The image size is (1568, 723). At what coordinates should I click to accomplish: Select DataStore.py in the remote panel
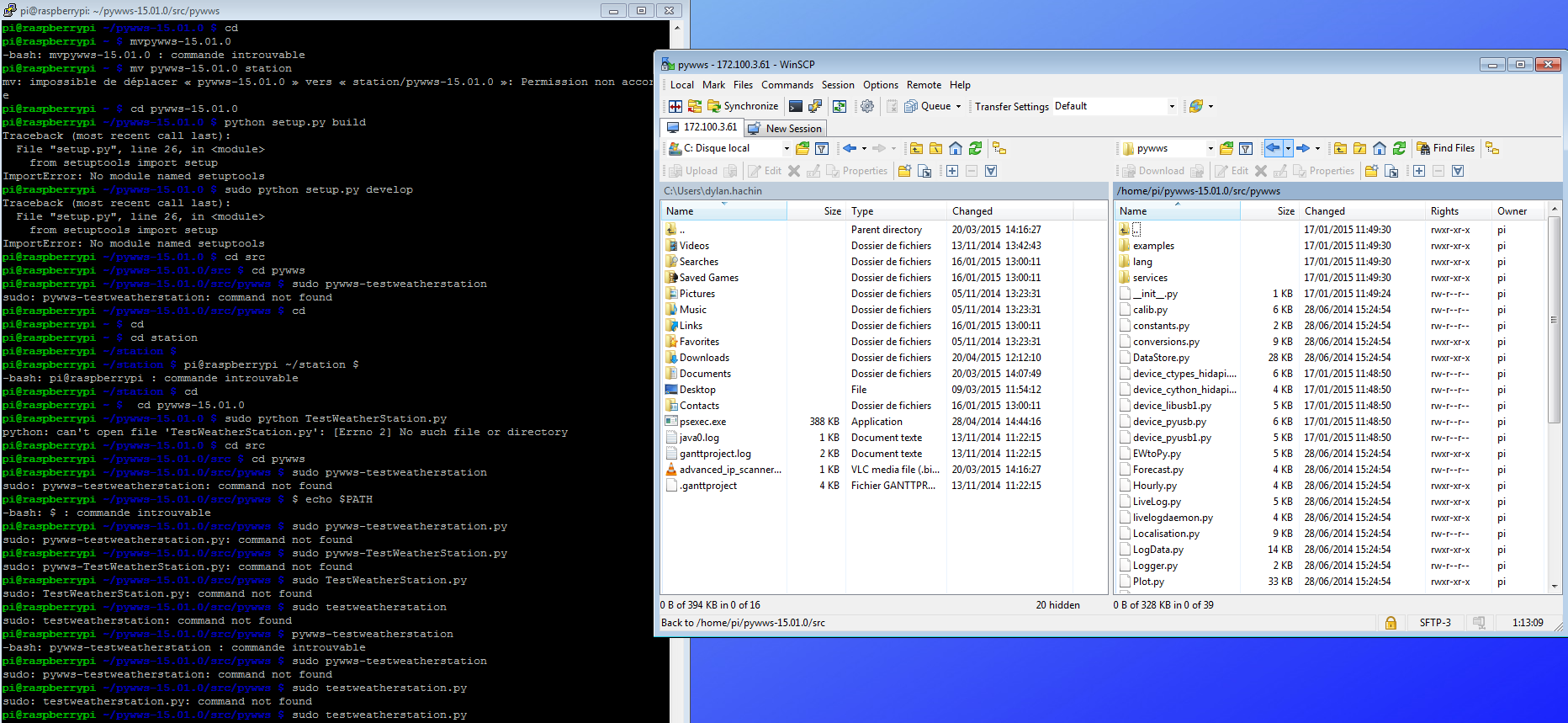point(1161,358)
